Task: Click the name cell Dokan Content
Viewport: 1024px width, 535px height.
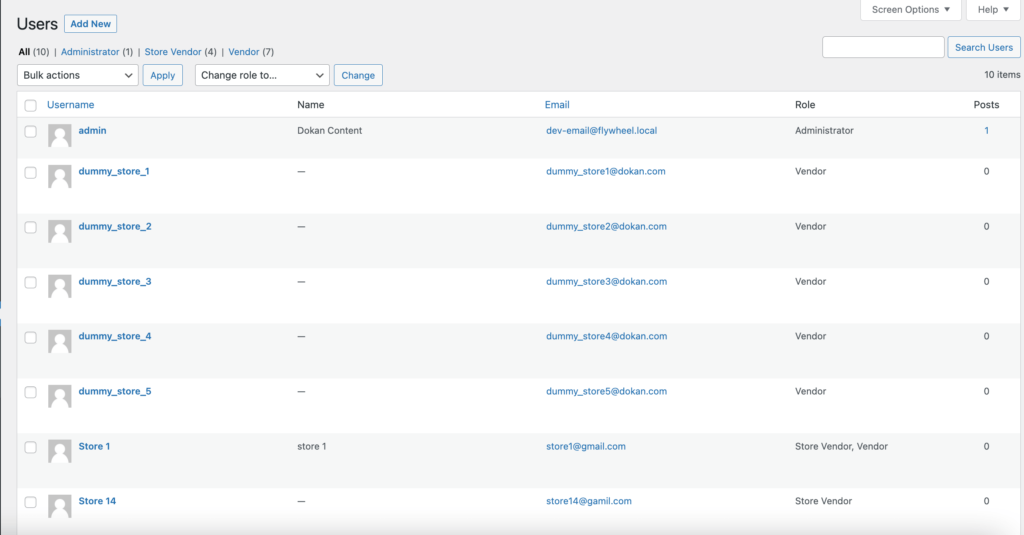Action: click(x=329, y=131)
